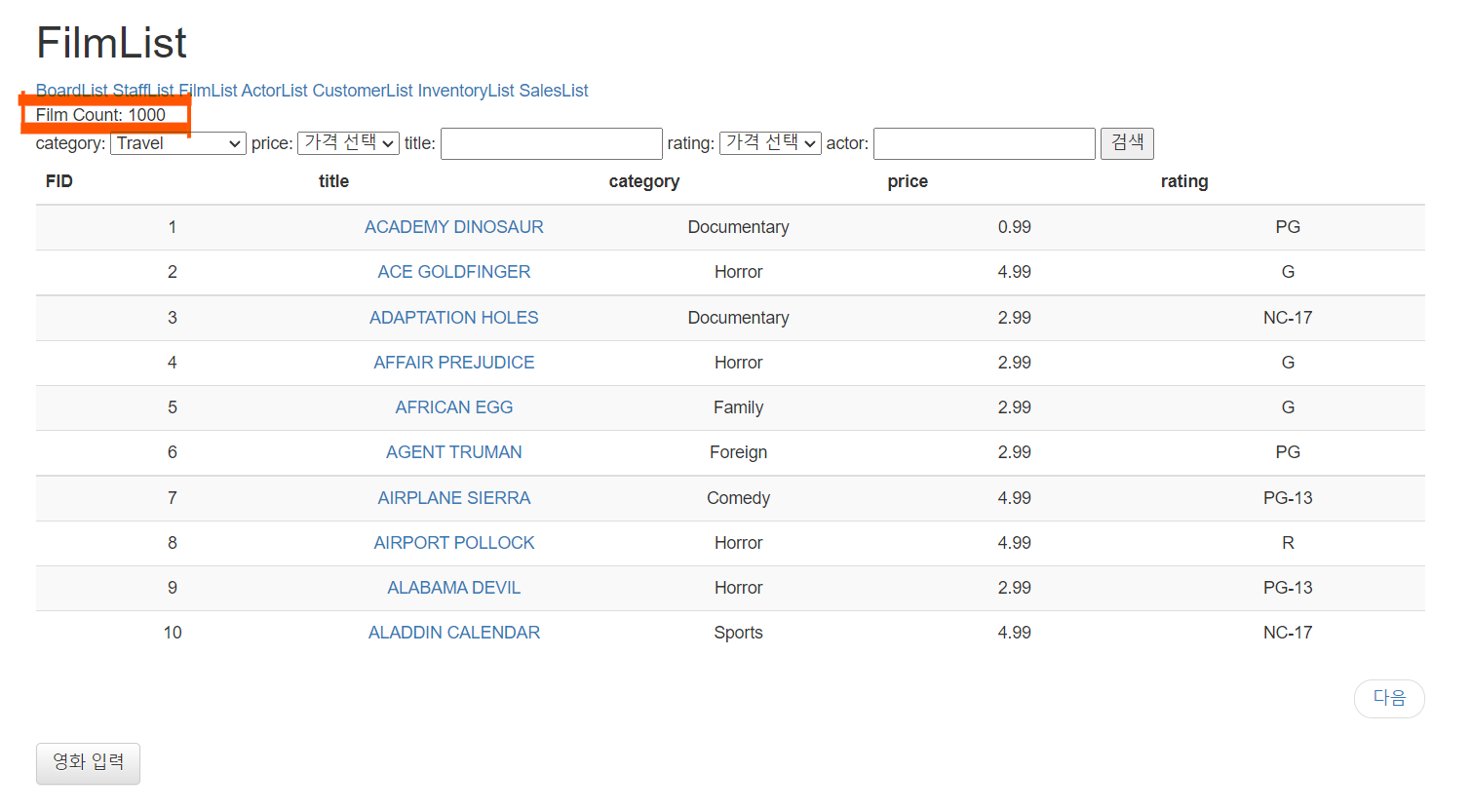Open the BoardList navigation link
The image size is (1471, 812).
[x=72, y=91]
